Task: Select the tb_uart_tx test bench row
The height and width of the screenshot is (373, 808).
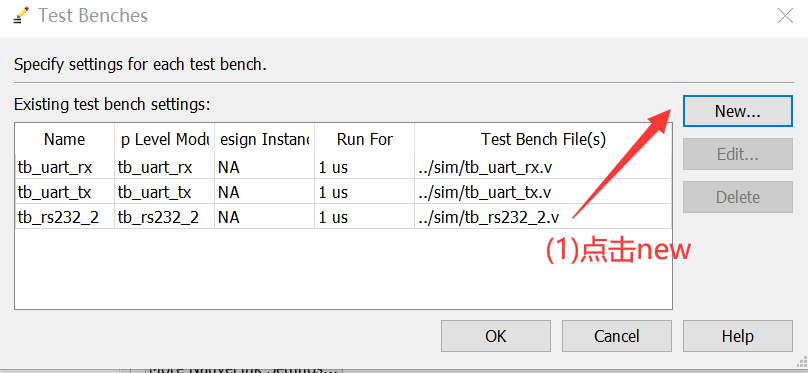Action: [343, 192]
